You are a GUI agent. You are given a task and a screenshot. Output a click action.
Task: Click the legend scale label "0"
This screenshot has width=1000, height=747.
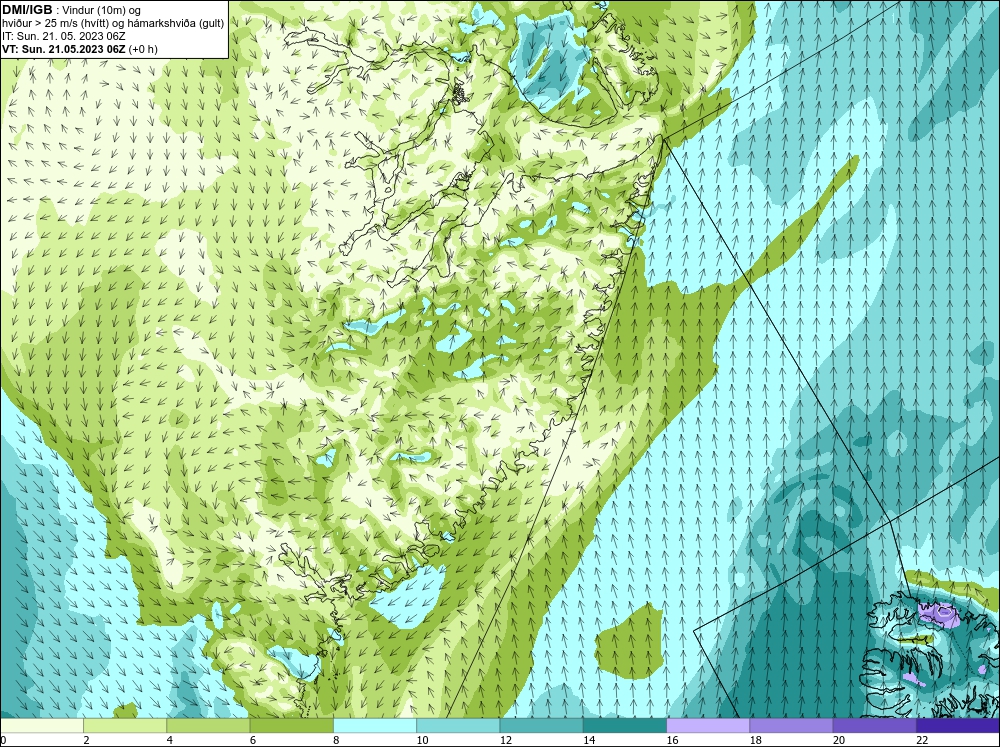(x=3, y=740)
